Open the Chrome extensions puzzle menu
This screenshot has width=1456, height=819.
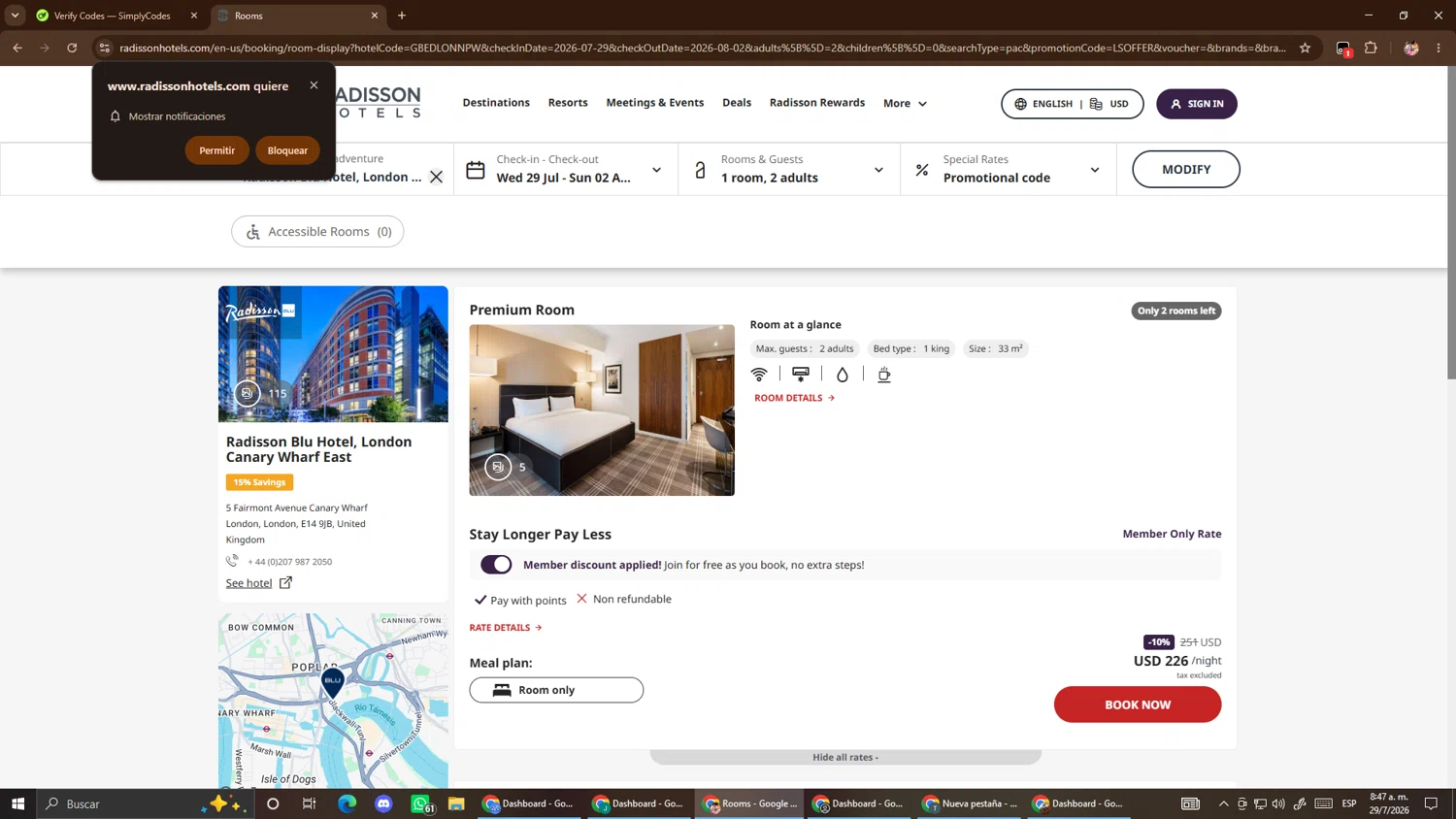tap(1371, 48)
